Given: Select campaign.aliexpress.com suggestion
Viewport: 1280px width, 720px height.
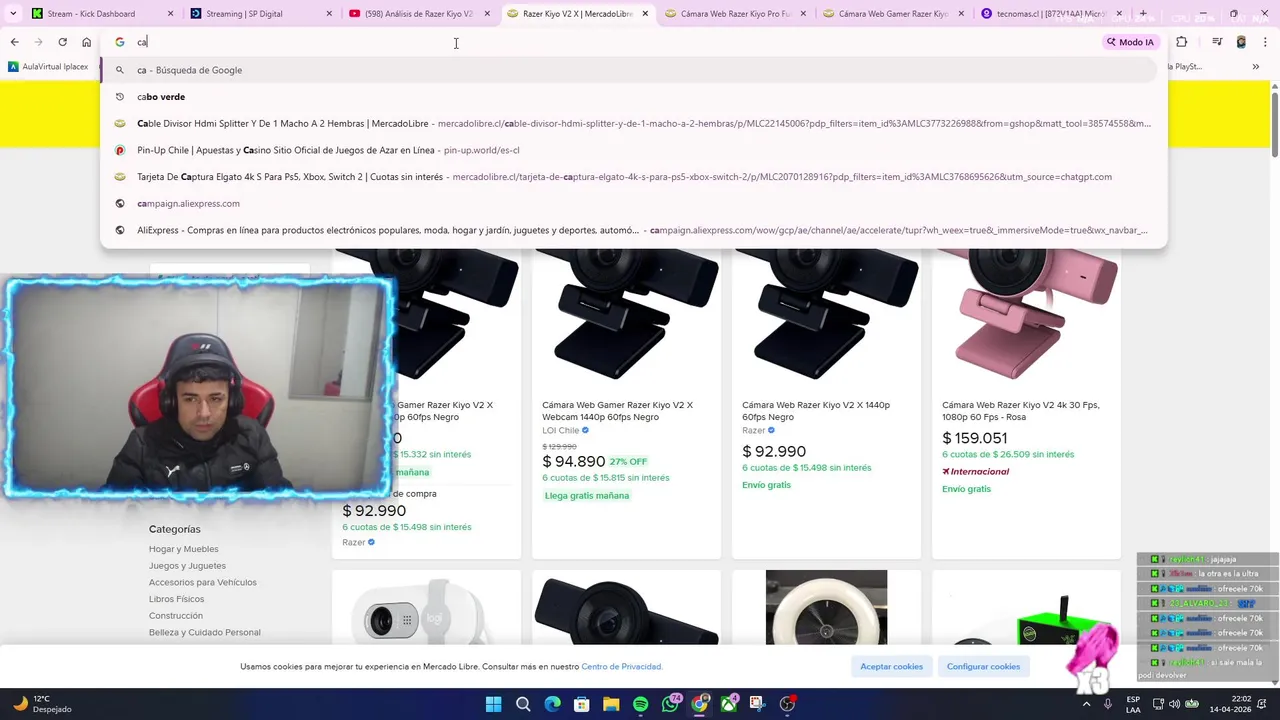Looking at the screenshot, I should tap(630, 203).
